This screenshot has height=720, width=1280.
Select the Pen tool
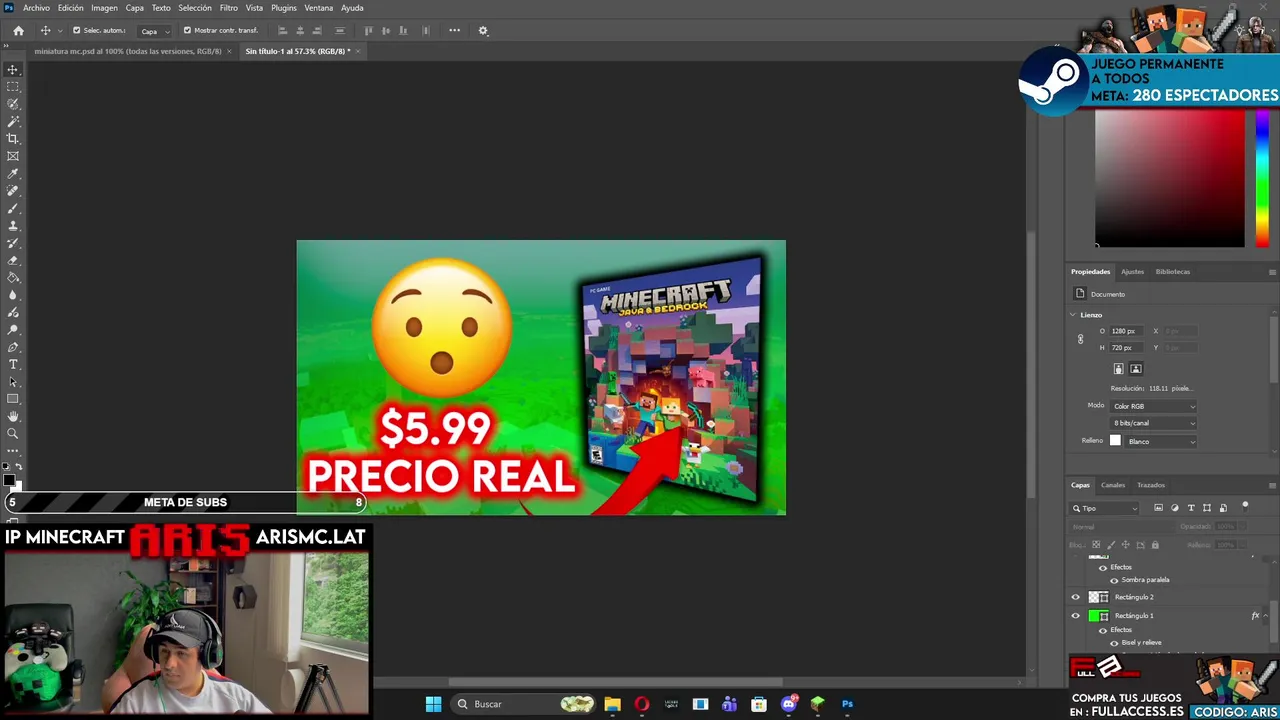13,347
